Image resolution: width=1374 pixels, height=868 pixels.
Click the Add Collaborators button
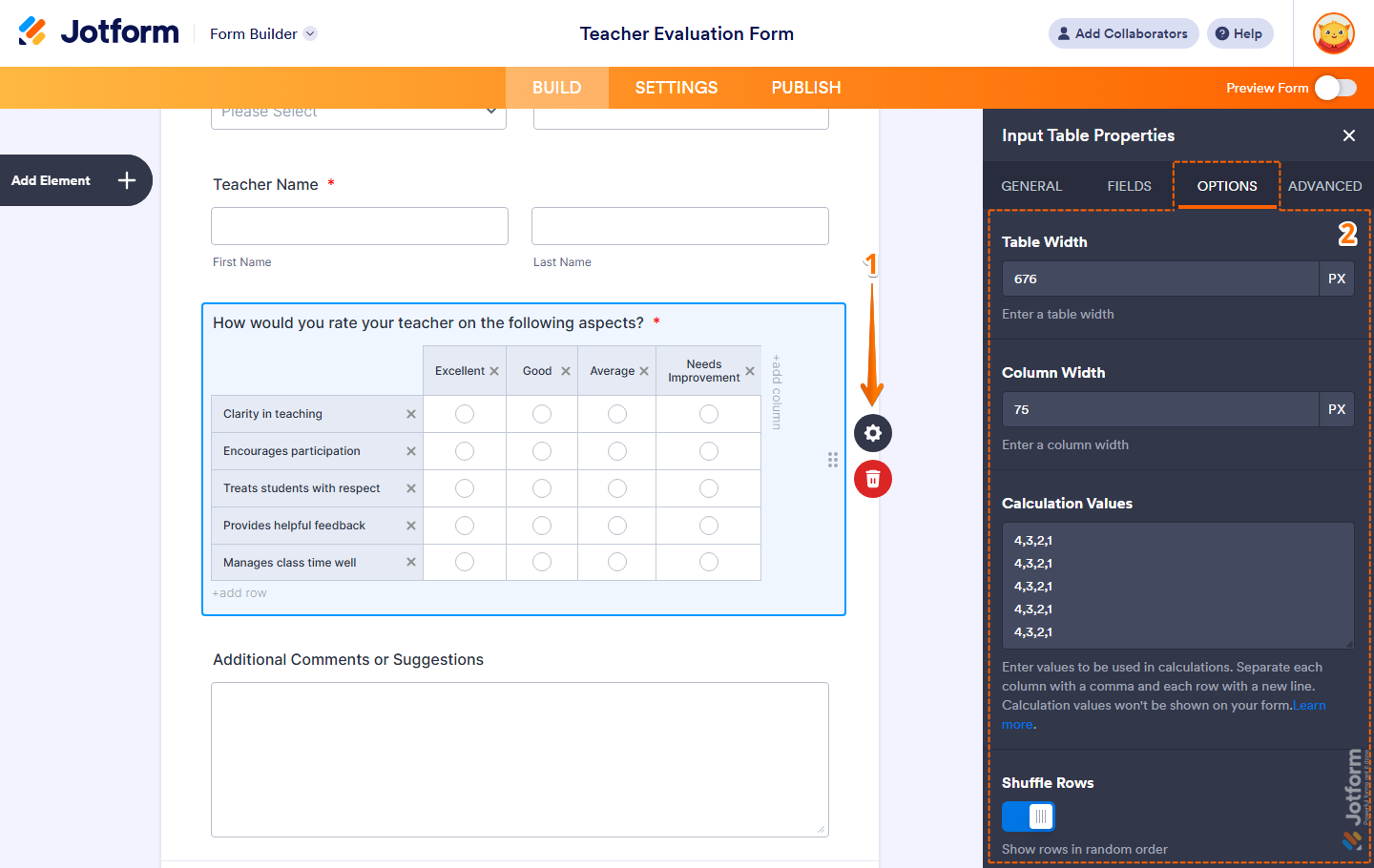(1124, 33)
